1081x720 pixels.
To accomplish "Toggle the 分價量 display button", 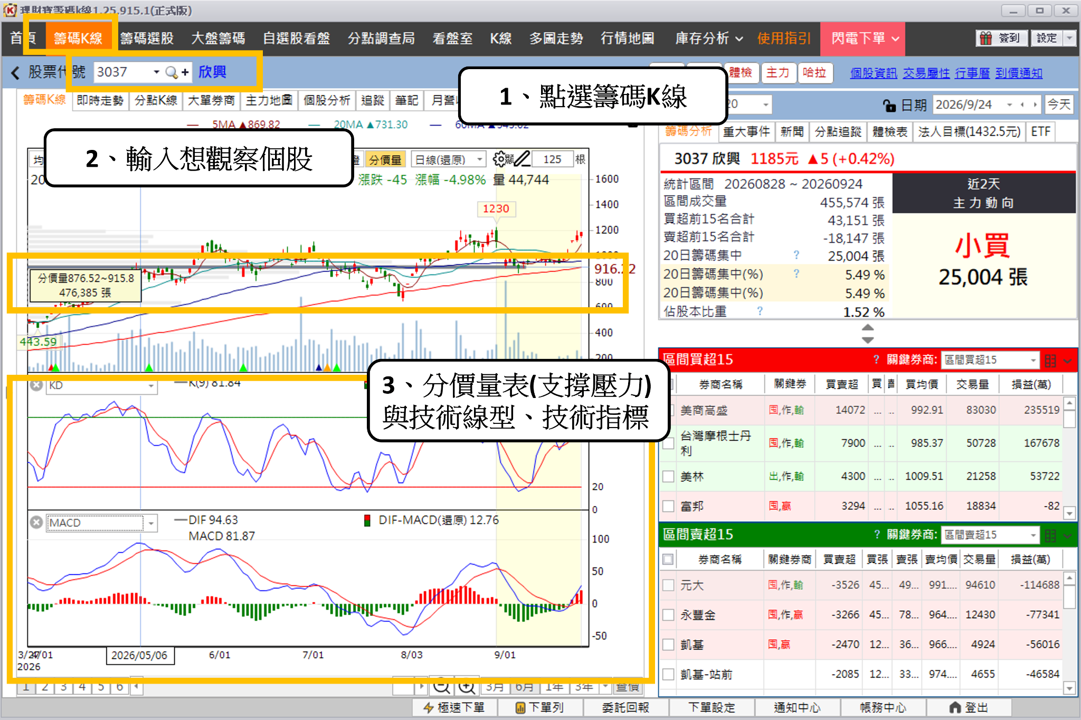I will [x=385, y=160].
